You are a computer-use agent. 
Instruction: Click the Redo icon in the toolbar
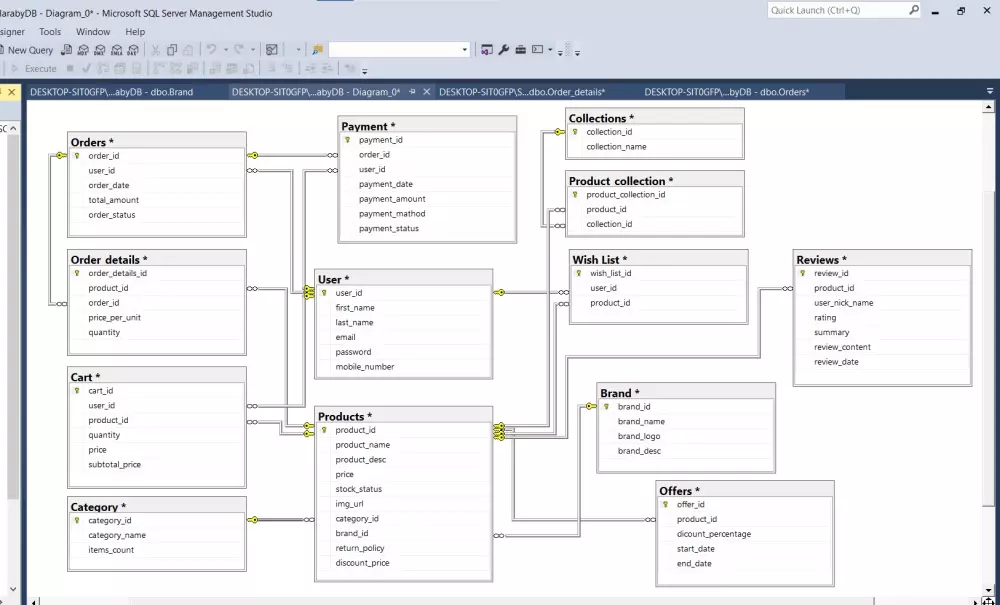tap(240, 49)
